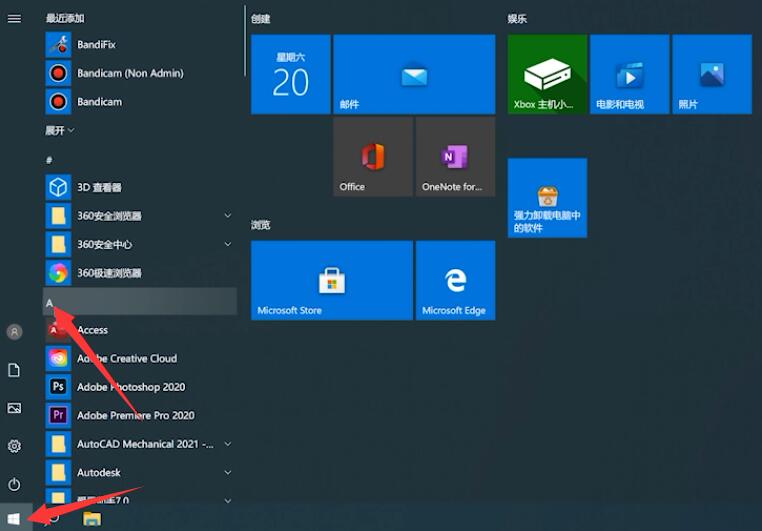Open the user account icon

14,332
